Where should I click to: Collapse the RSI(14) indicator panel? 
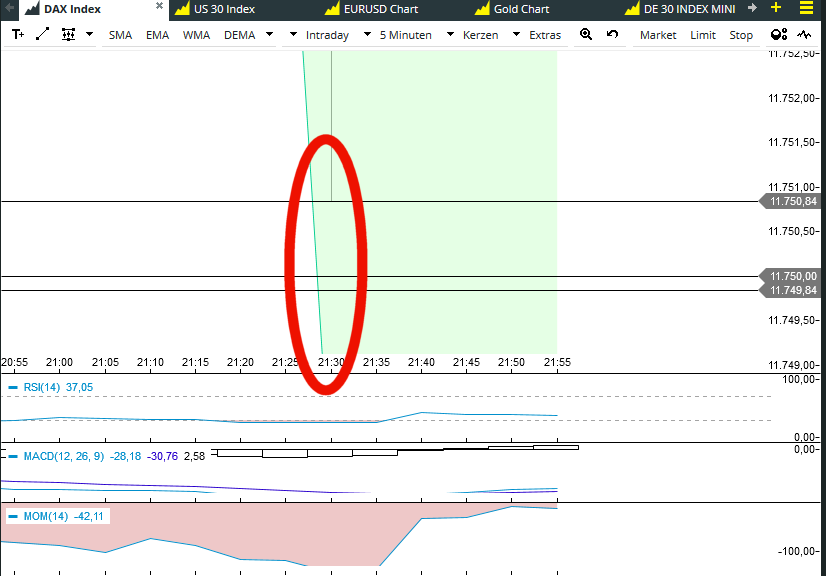tap(13, 388)
